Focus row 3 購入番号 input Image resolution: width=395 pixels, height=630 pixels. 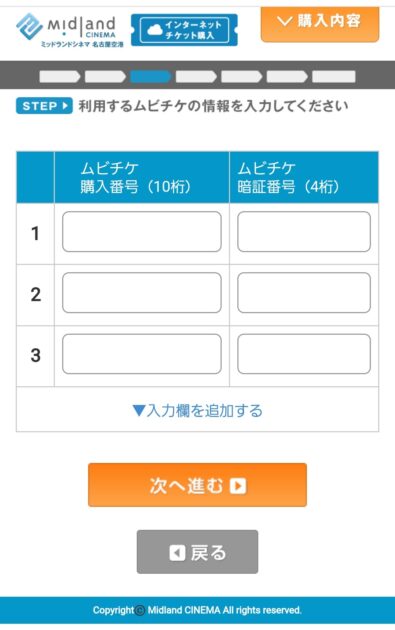(141, 354)
